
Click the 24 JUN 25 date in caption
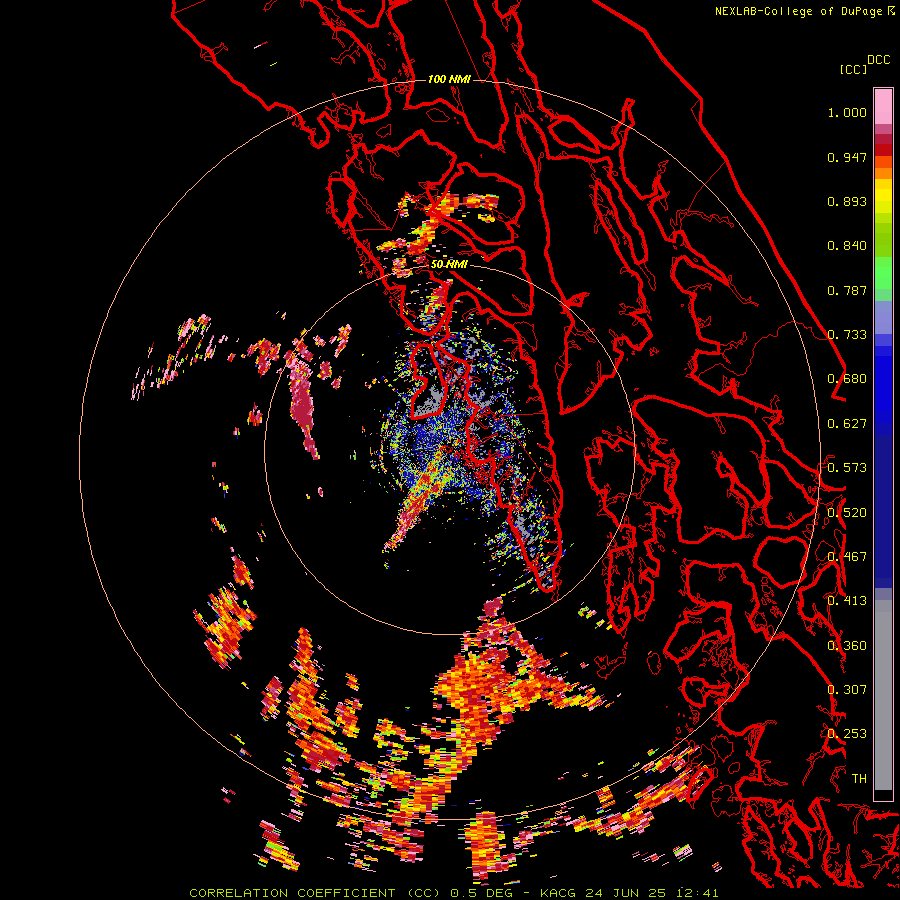point(626,893)
